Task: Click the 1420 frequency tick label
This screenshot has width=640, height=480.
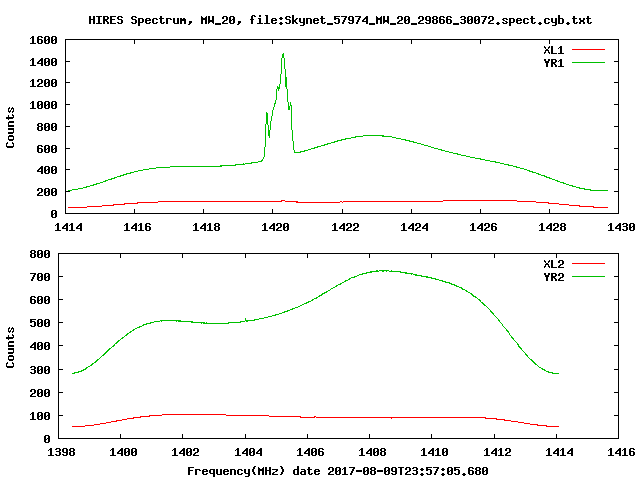Action: point(275,227)
